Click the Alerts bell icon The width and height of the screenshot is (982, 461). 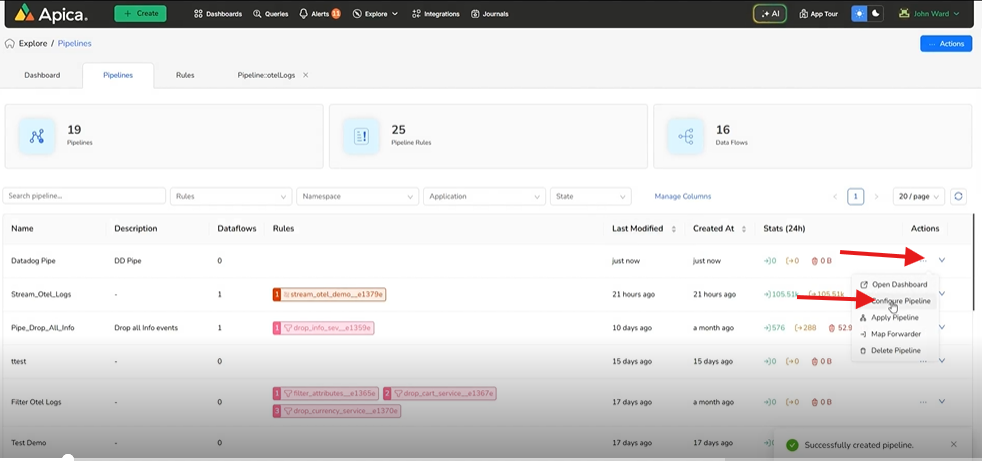304,14
